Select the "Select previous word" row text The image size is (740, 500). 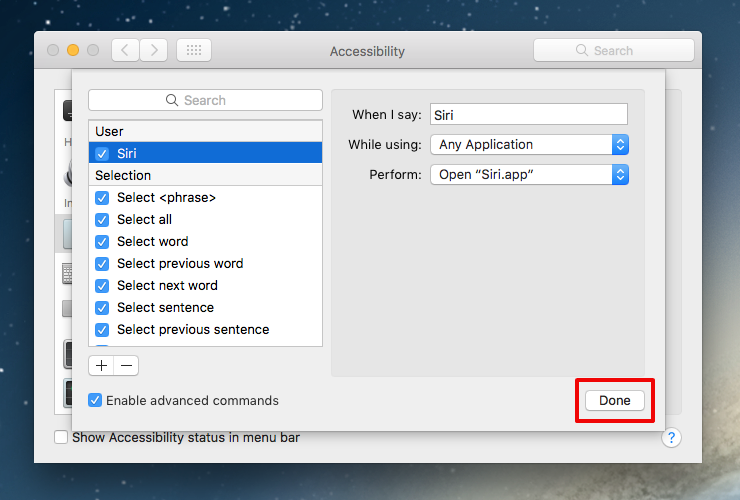coord(180,263)
